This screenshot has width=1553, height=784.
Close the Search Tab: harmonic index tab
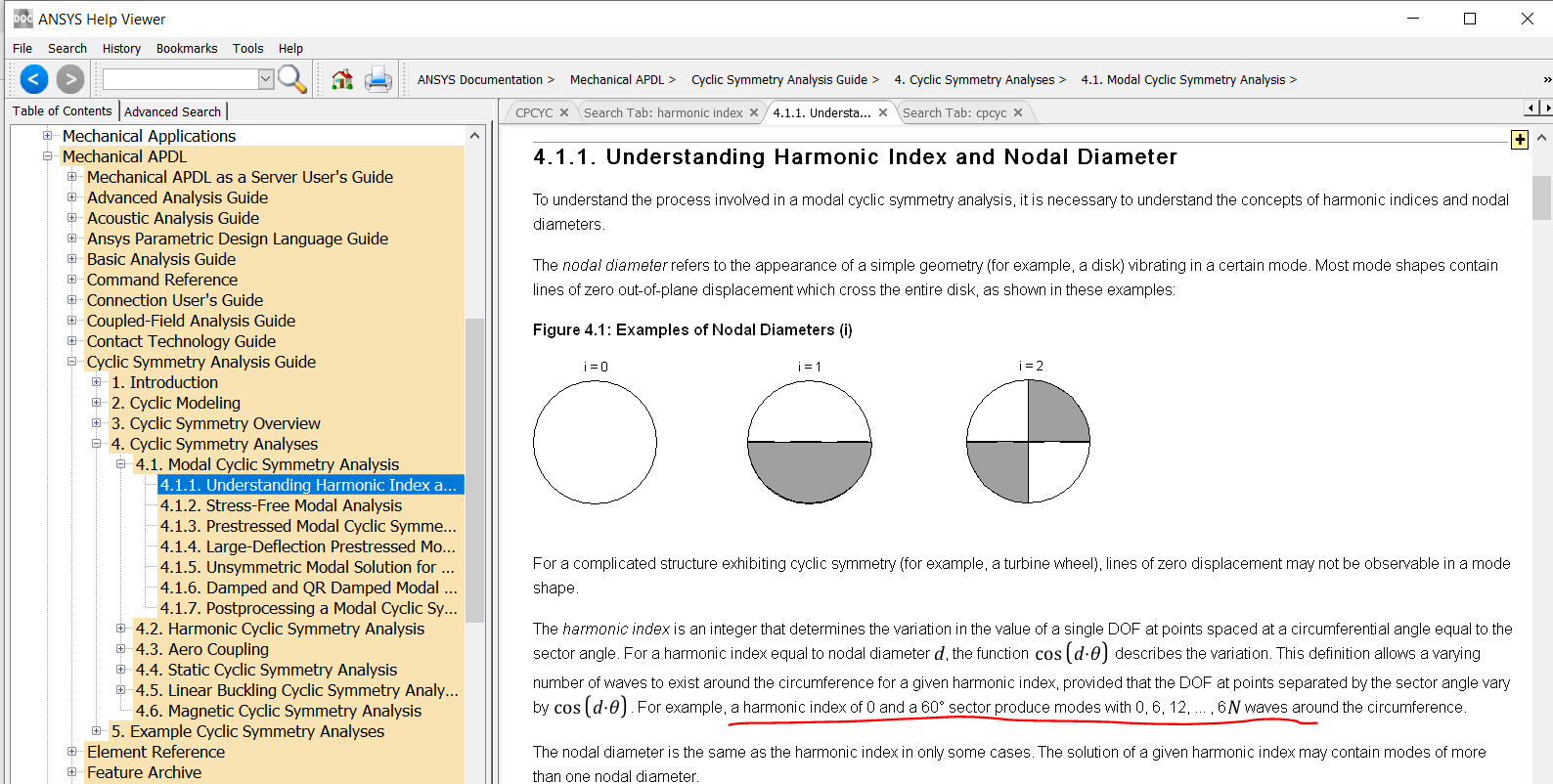tap(754, 113)
